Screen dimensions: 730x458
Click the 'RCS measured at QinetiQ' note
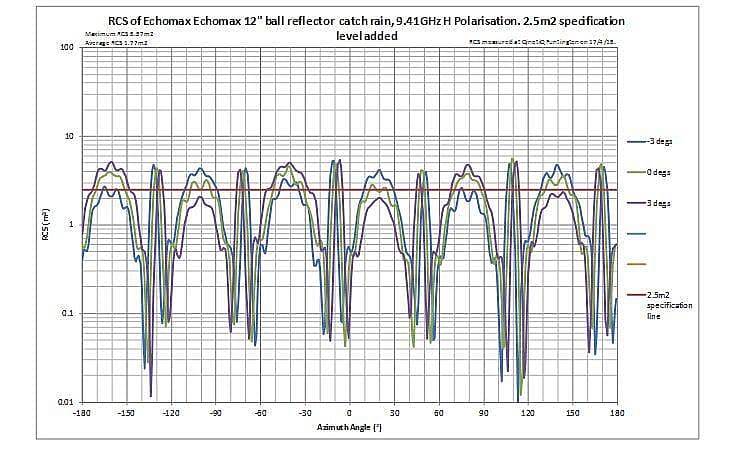[x=543, y=41]
